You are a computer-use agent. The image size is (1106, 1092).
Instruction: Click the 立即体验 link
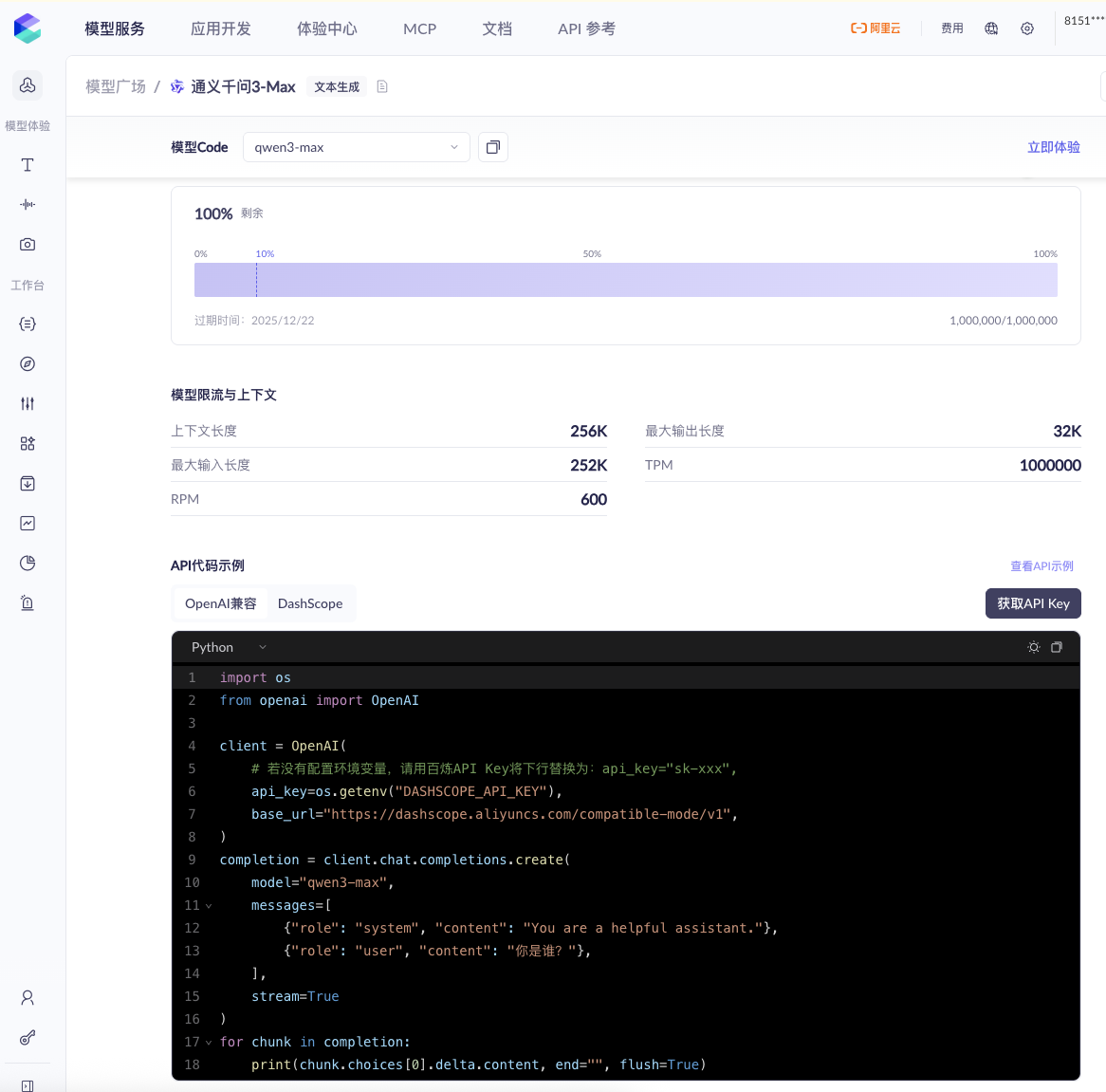1053,147
